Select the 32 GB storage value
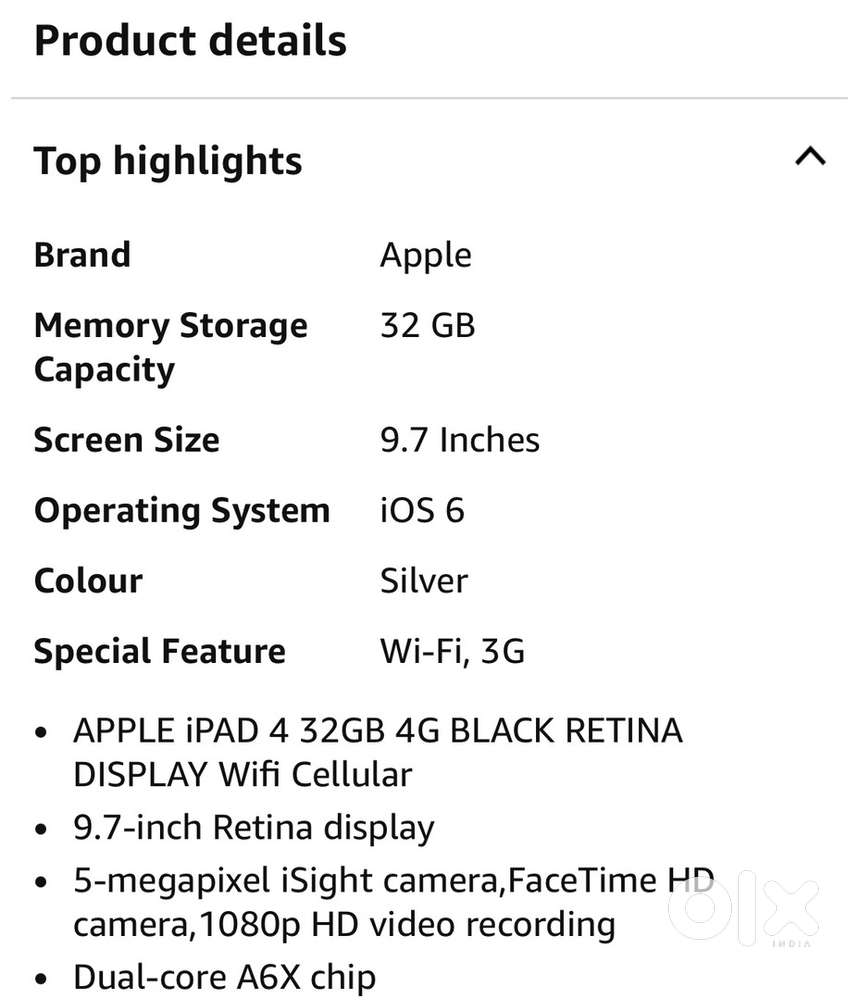Viewport: 859px width, 1000px height. pos(426,325)
